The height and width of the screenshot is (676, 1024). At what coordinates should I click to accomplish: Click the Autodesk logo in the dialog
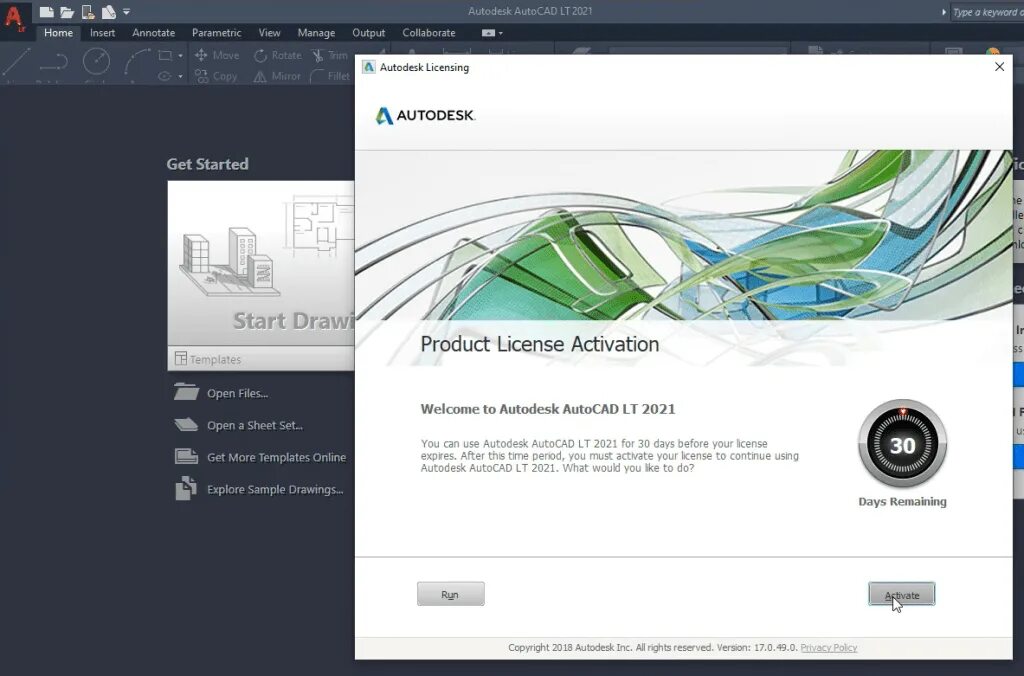[425, 116]
